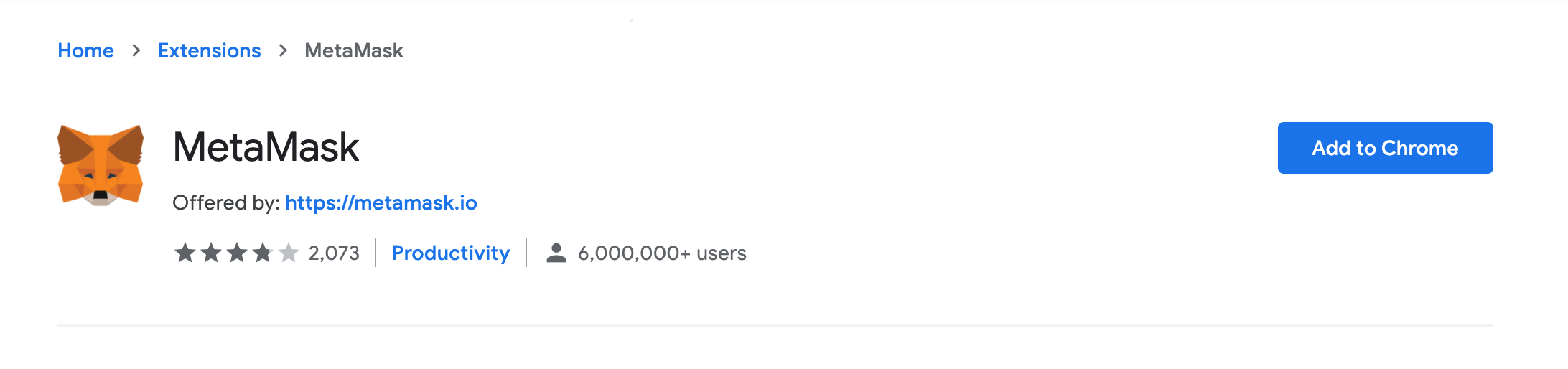Open the Home breadcrumb link
The height and width of the screenshot is (369, 1568).
click(85, 50)
